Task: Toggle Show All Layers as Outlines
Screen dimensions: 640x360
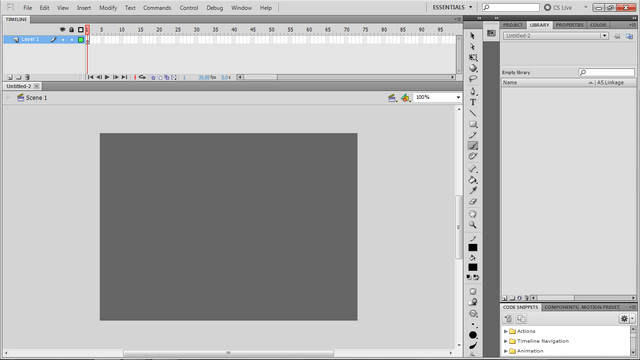Action: click(81, 29)
